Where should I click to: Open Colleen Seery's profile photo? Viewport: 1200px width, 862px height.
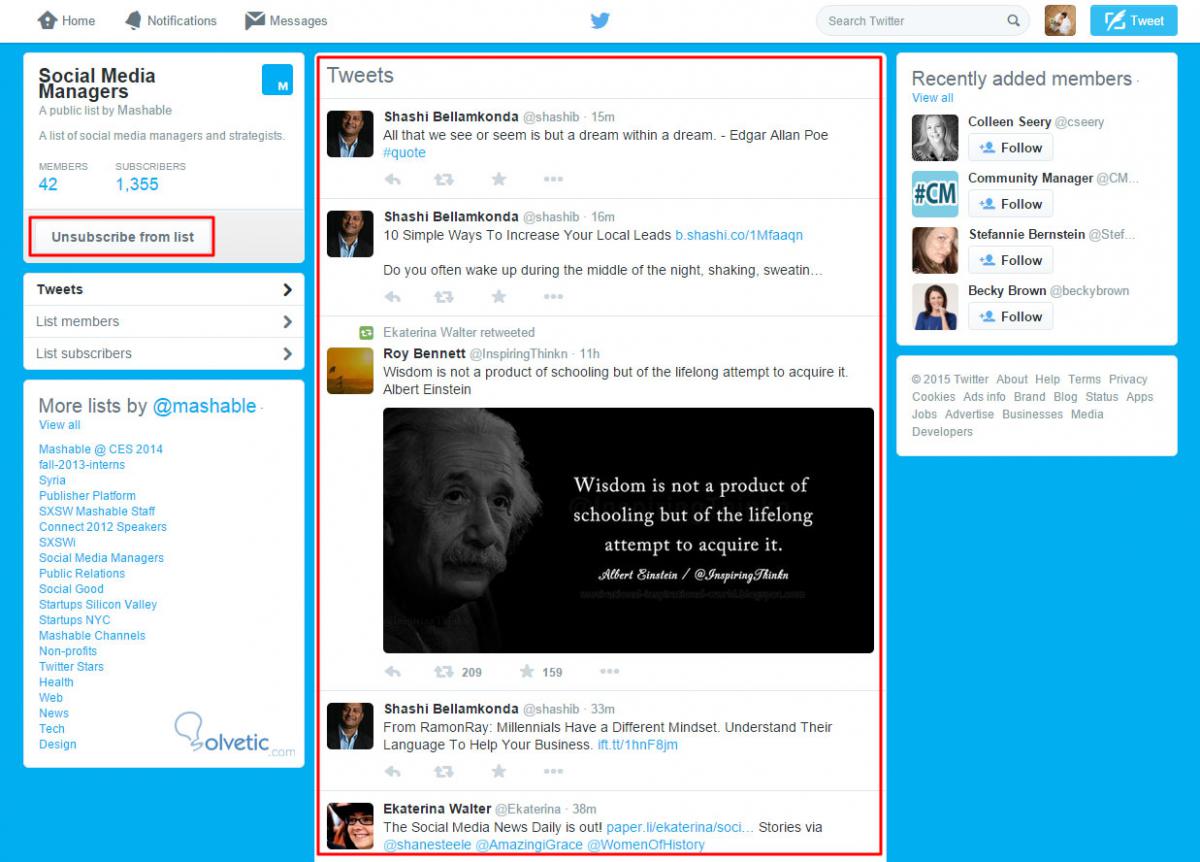pyautogui.click(x=935, y=138)
